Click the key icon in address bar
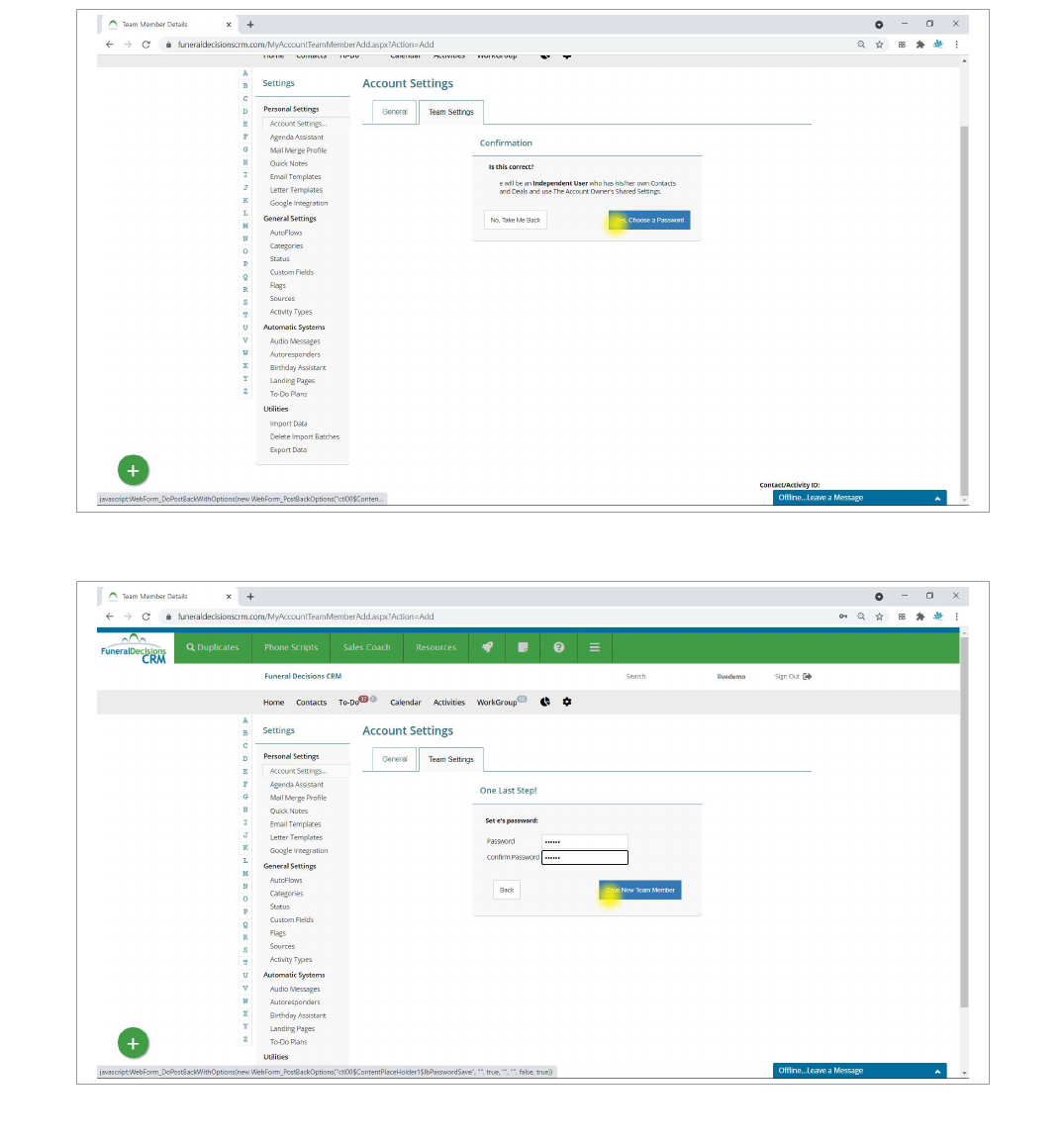This screenshot has height=1144, width=1064. pyautogui.click(x=842, y=617)
